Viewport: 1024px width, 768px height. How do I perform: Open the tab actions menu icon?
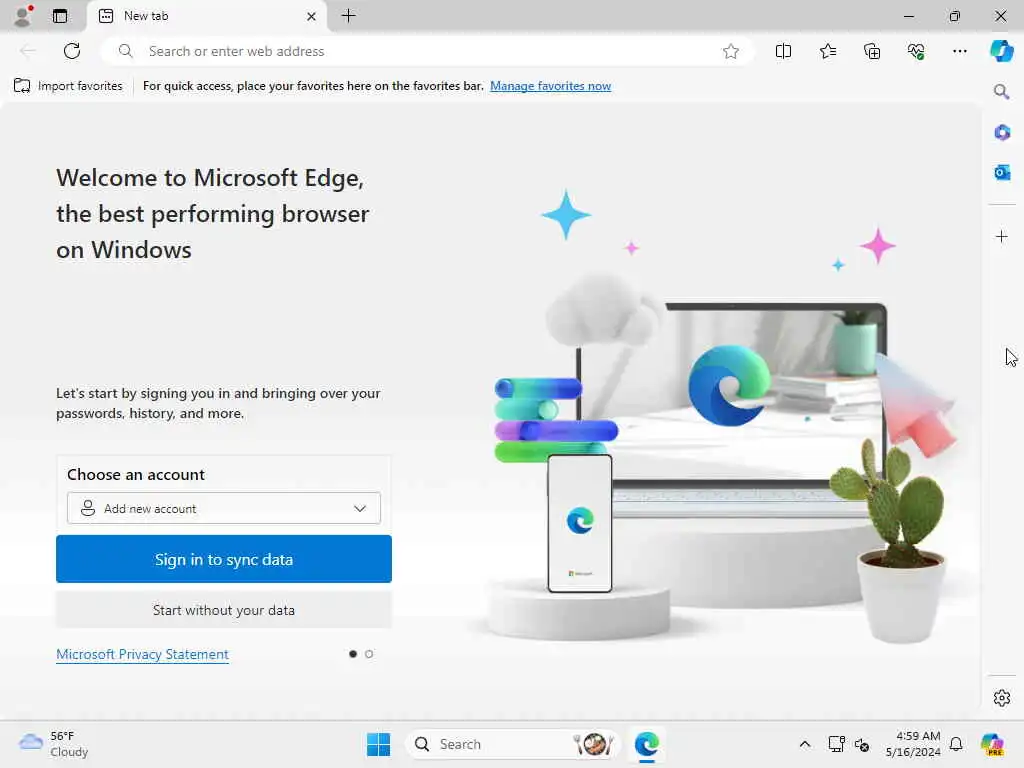60,16
